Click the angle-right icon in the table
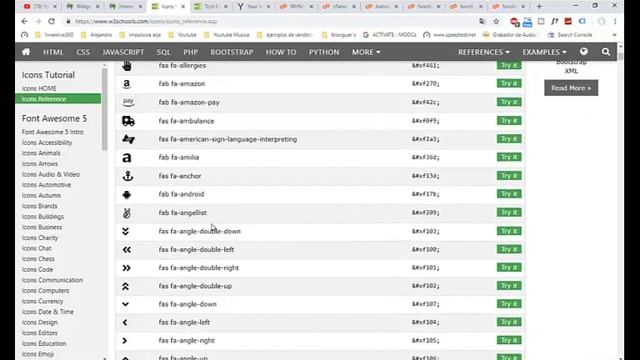Viewport: 640px width, 360px height. pos(125,340)
